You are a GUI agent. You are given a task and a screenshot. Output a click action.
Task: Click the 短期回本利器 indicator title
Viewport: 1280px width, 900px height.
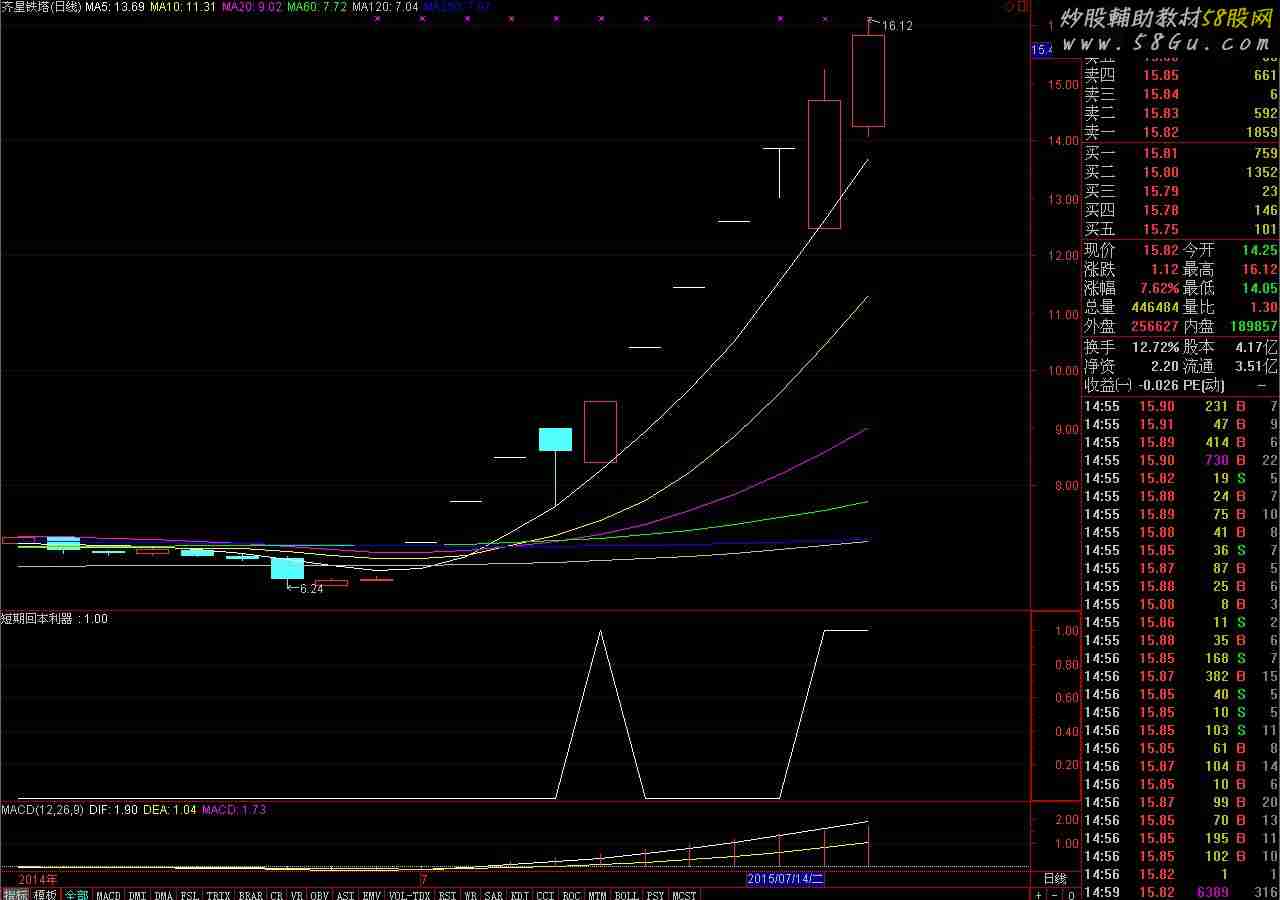[x=40, y=619]
